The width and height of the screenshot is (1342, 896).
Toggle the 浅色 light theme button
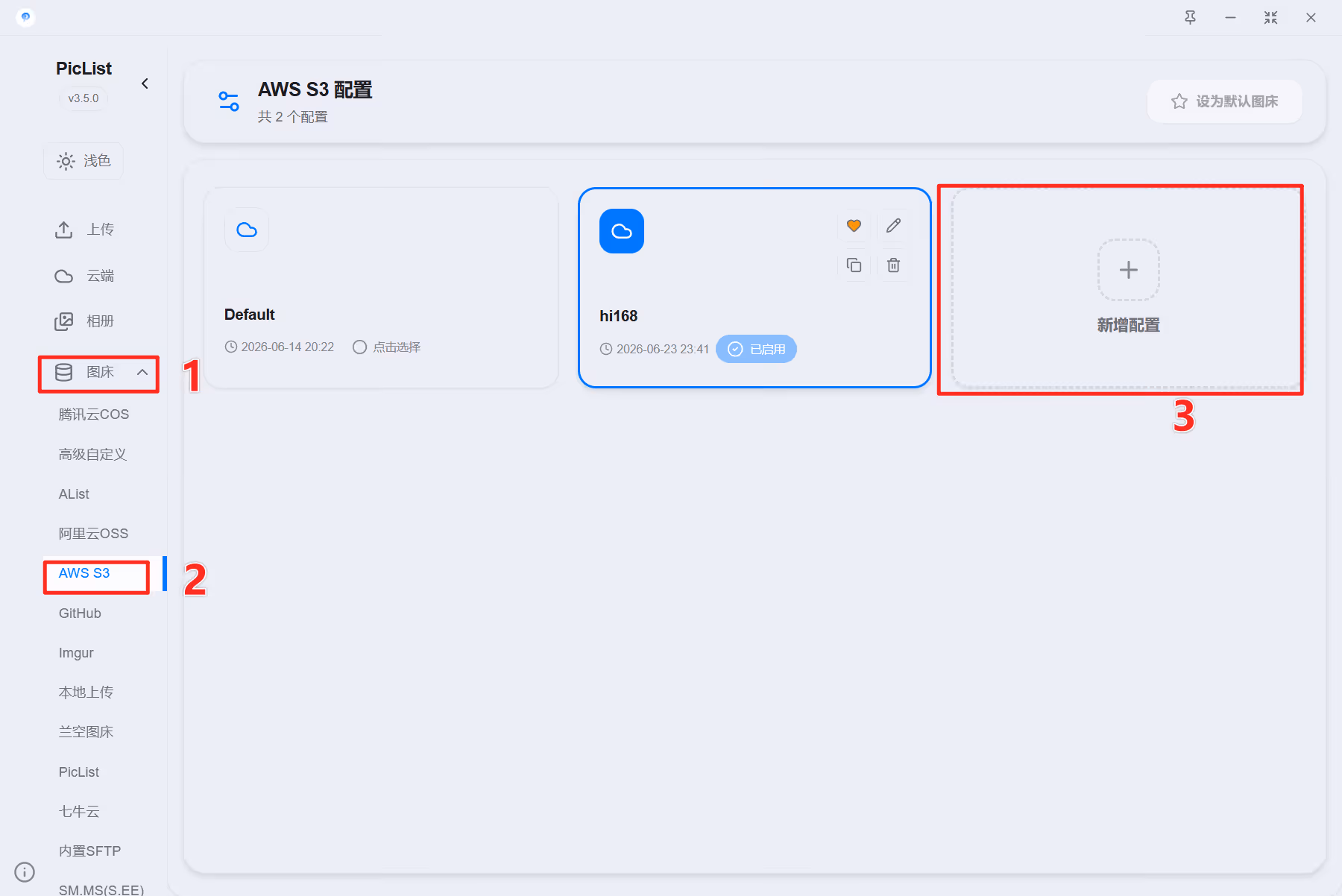click(84, 161)
